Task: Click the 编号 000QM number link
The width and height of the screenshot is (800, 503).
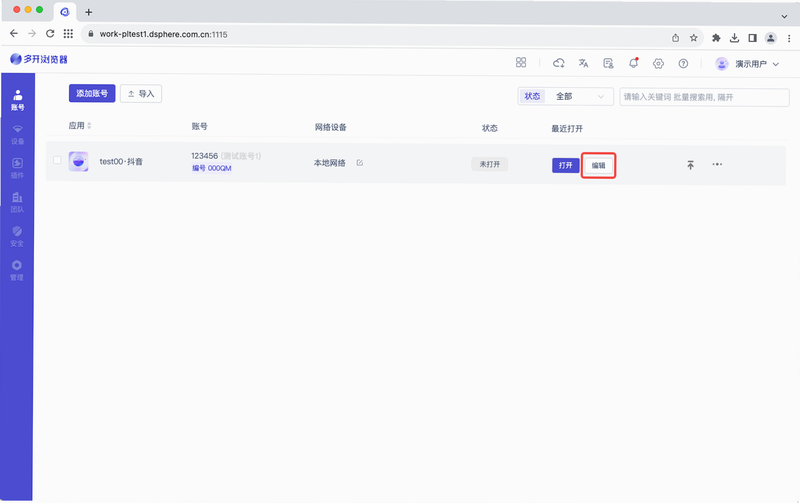Action: click(212, 168)
